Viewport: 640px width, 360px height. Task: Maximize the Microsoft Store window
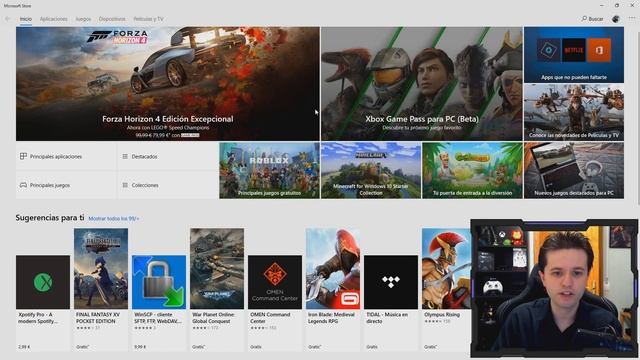click(617, 5)
